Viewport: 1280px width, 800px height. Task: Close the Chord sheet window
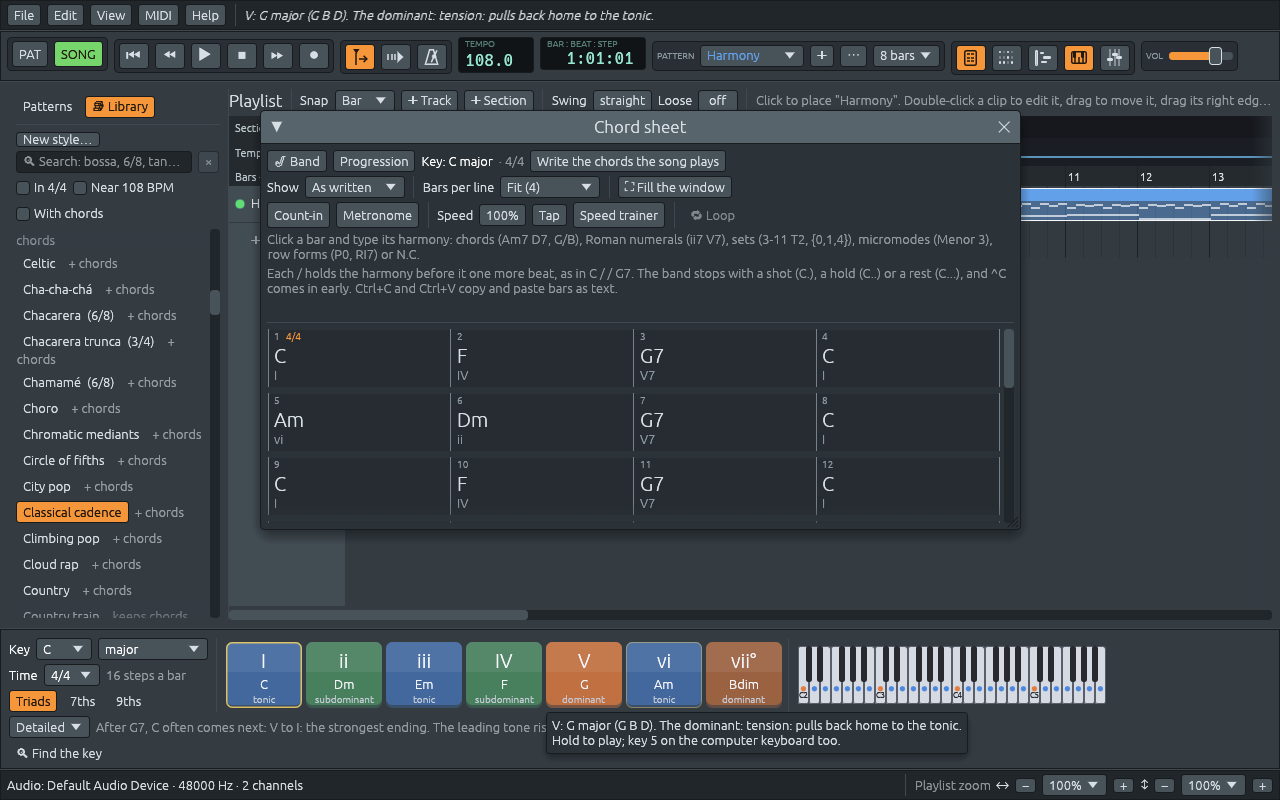point(1004,127)
